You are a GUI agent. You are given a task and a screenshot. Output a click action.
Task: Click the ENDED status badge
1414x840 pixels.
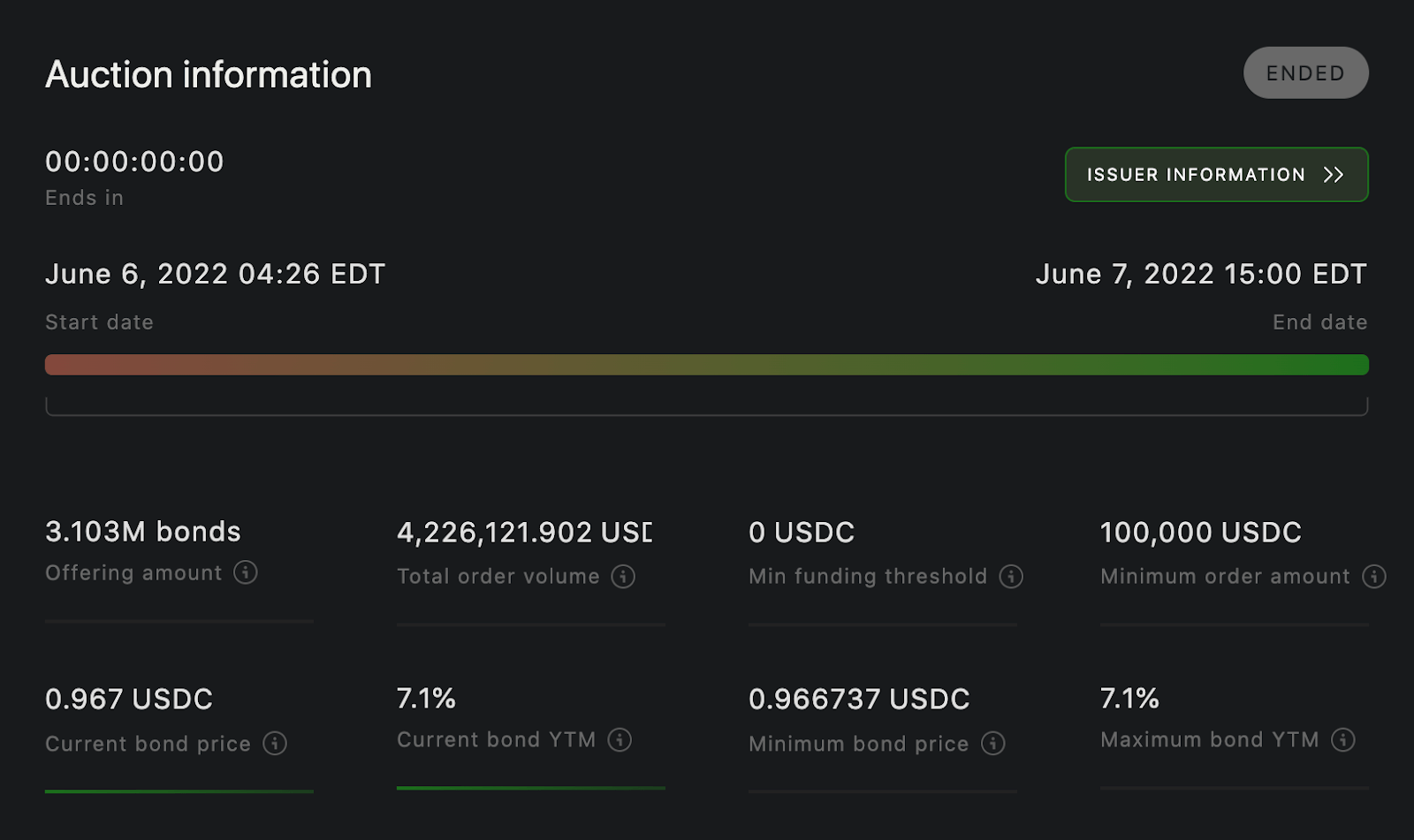pos(1305,72)
